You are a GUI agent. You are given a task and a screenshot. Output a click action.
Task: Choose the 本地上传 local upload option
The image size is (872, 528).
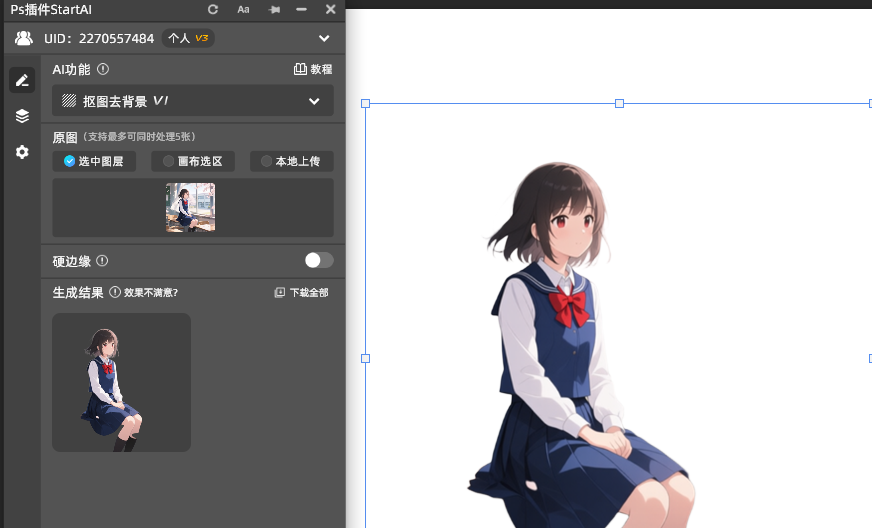pyautogui.click(x=291, y=161)
